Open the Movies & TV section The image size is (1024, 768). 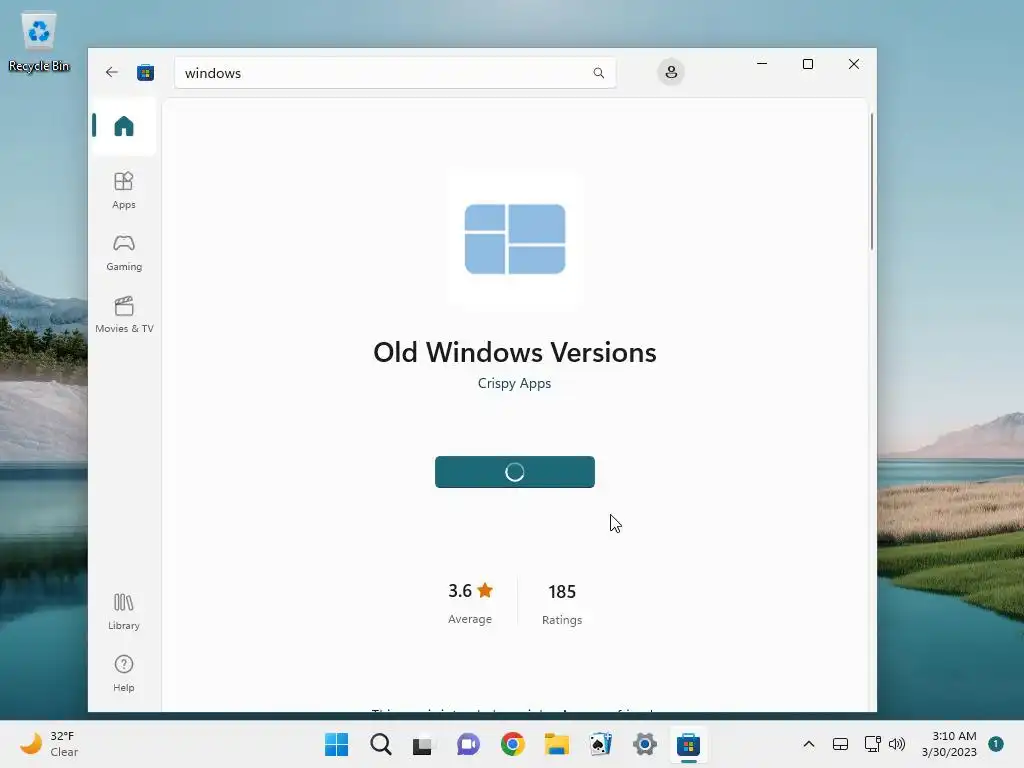click(124, 315)
